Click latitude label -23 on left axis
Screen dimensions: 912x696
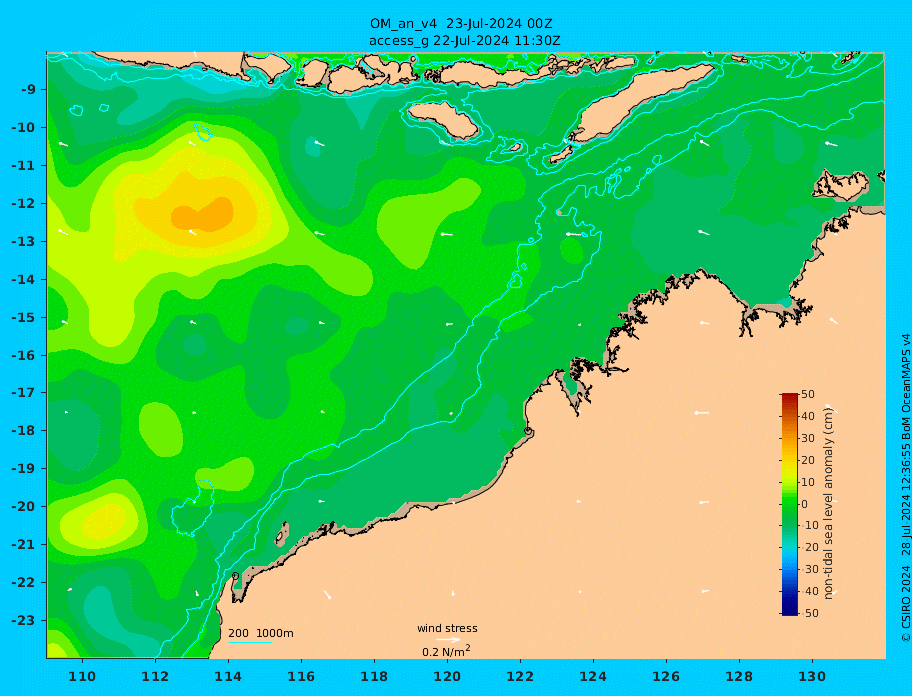click(24, 620)
